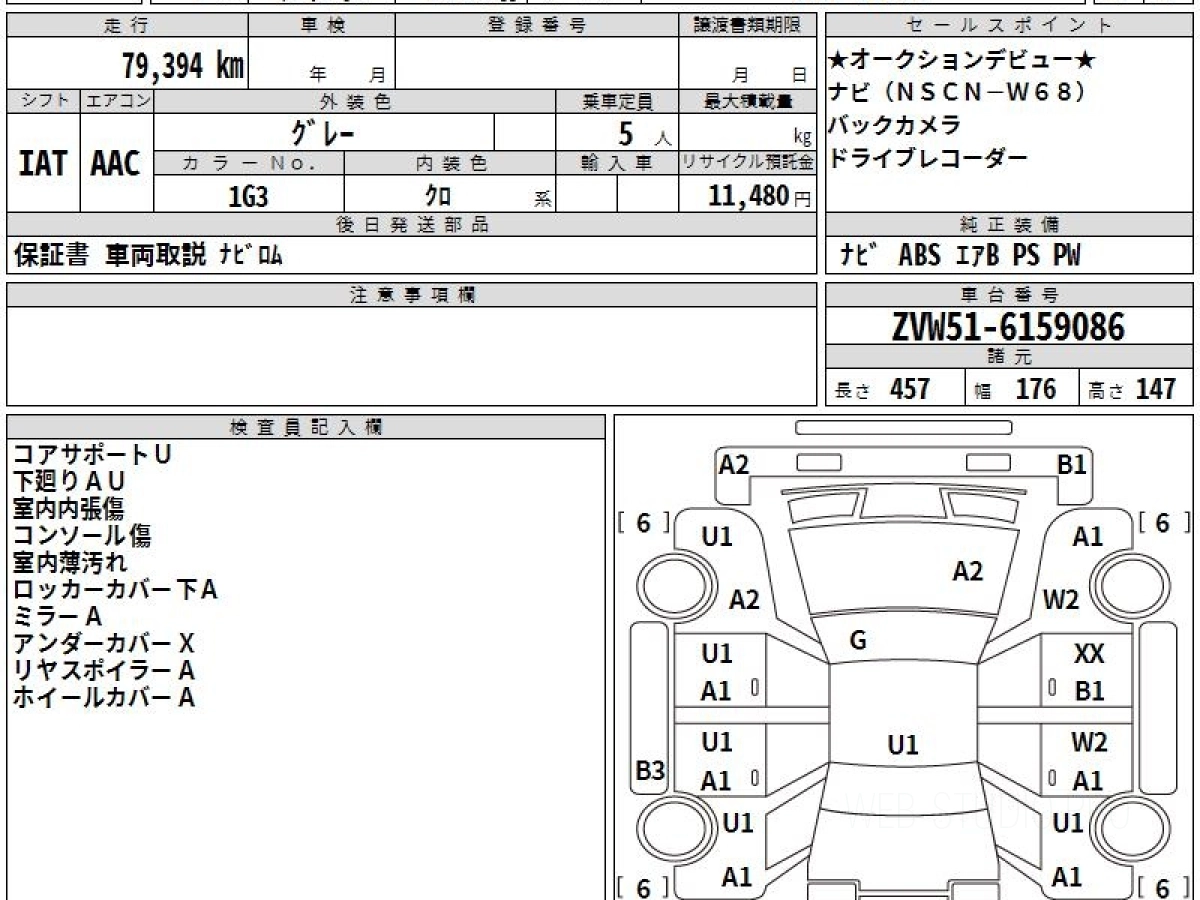Select the リサイクル預託金 header
Image resolution: width=1200 pixels, height=900 pixels.
pyautogui.click(x=748, y=163)
